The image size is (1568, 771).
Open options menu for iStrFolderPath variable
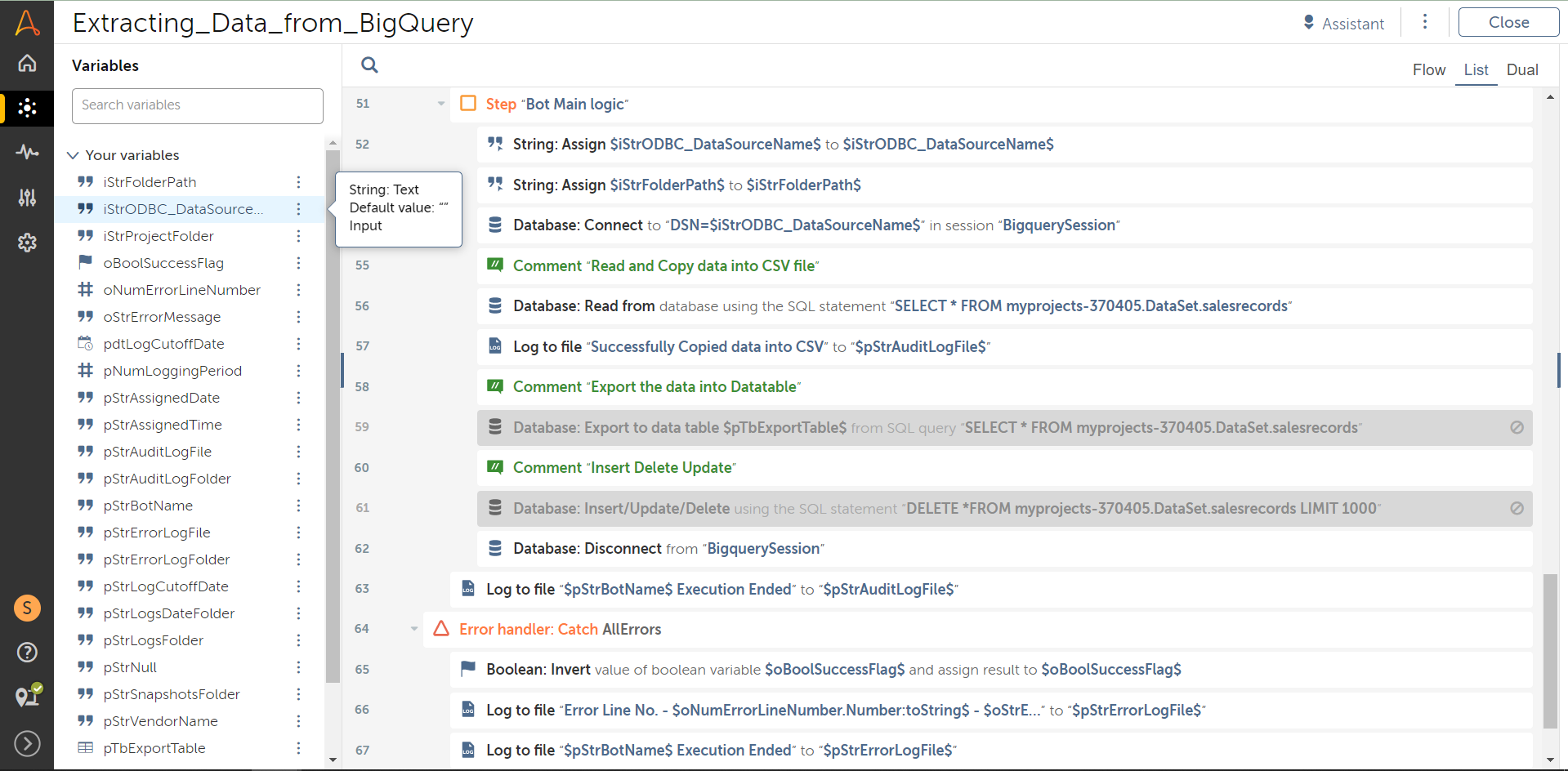click(298, 182)
